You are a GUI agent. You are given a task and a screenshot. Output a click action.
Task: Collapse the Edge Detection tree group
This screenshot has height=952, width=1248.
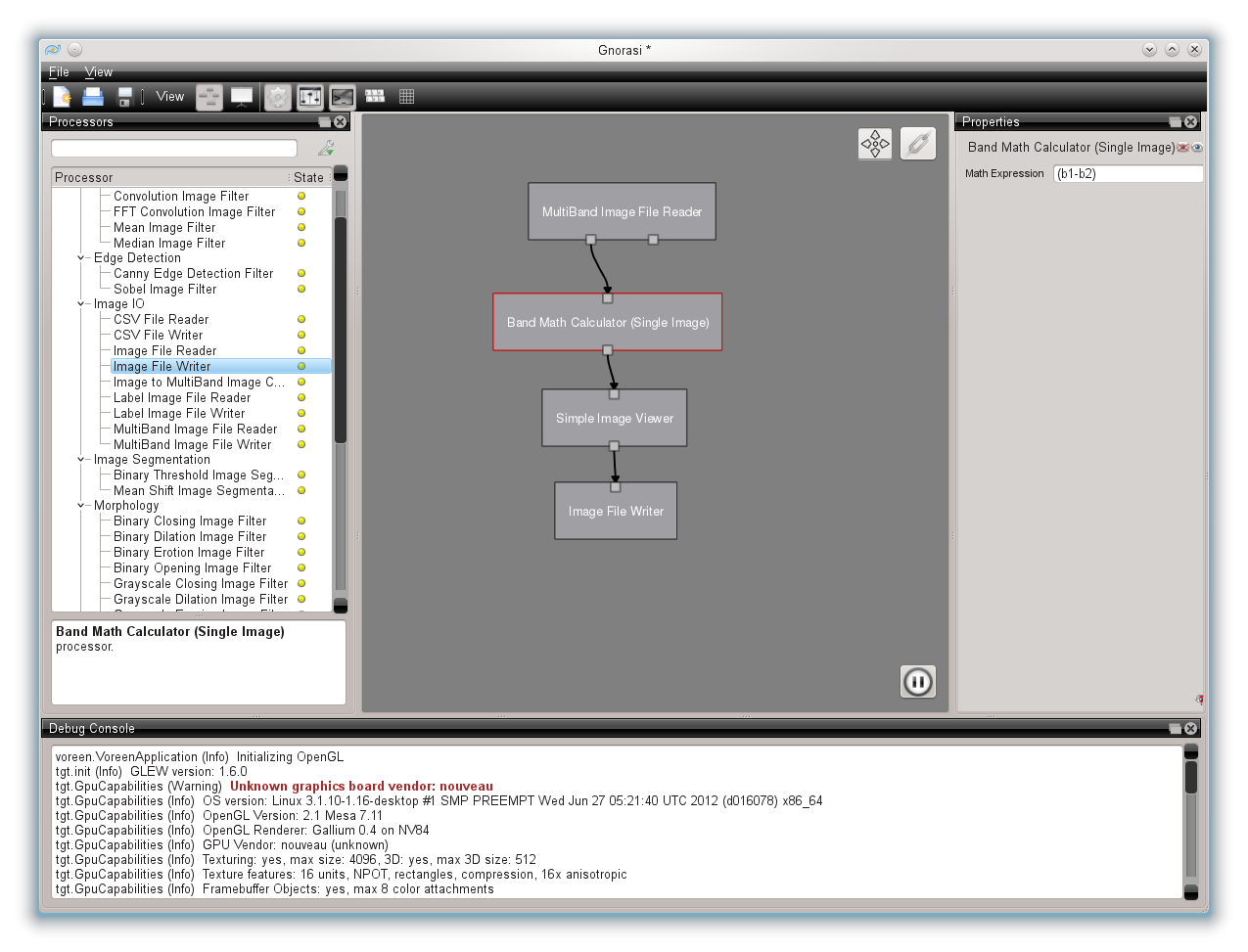coord(81,258)
